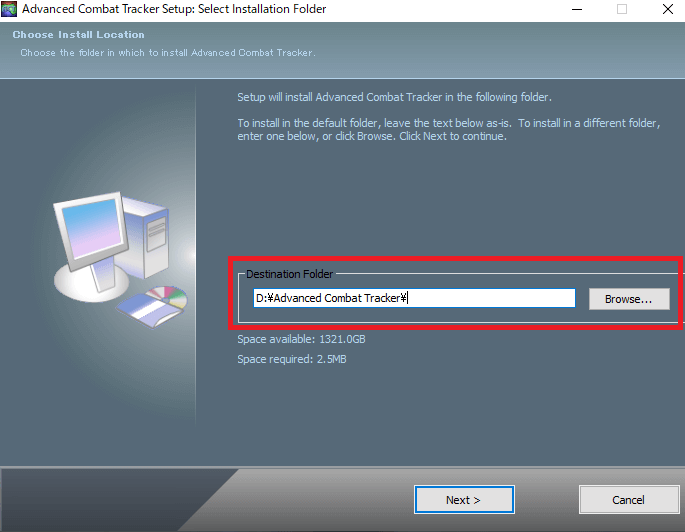Proceed with the Next > button
The width and height of the screenshot is (685, 532).
[x=464, y=500]
